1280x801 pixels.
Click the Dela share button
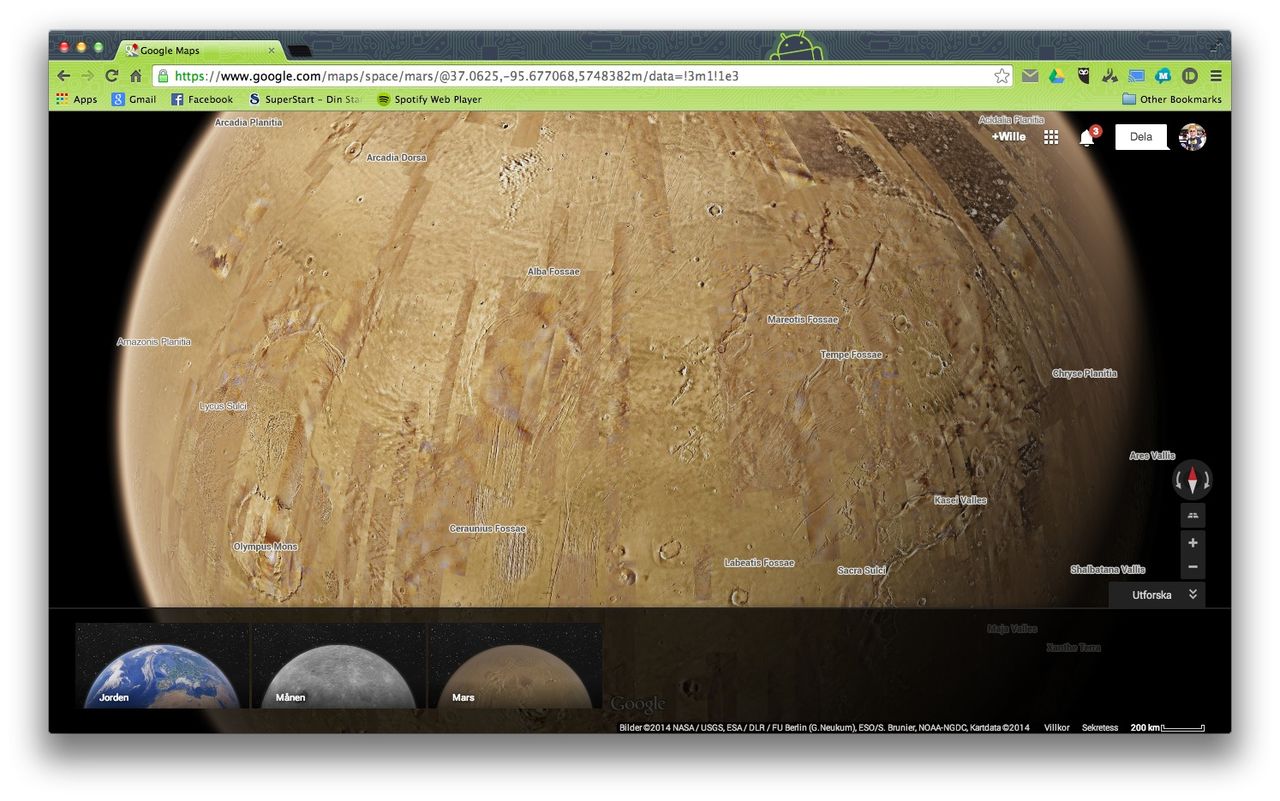click(x=1141, y=136)
